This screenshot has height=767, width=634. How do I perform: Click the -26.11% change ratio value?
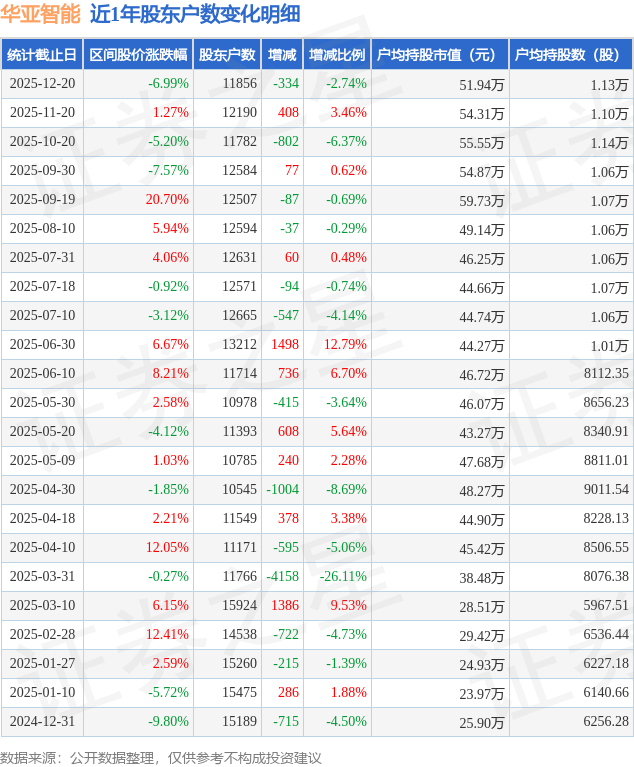pyautogui.click(x=345, y=577)
